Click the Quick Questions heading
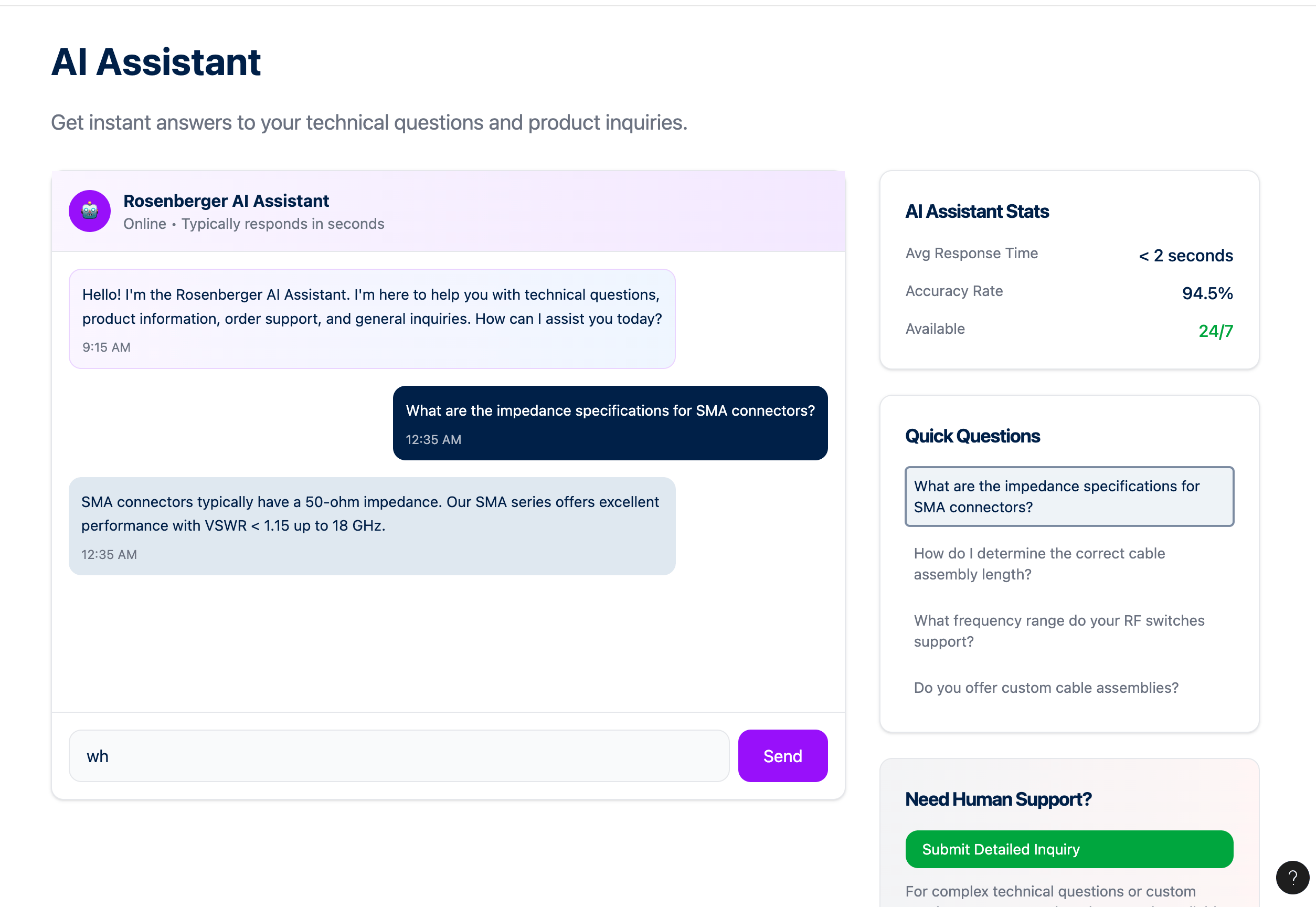The height and width of the screenshot is (907, 1316). click(x=972, y=436)
